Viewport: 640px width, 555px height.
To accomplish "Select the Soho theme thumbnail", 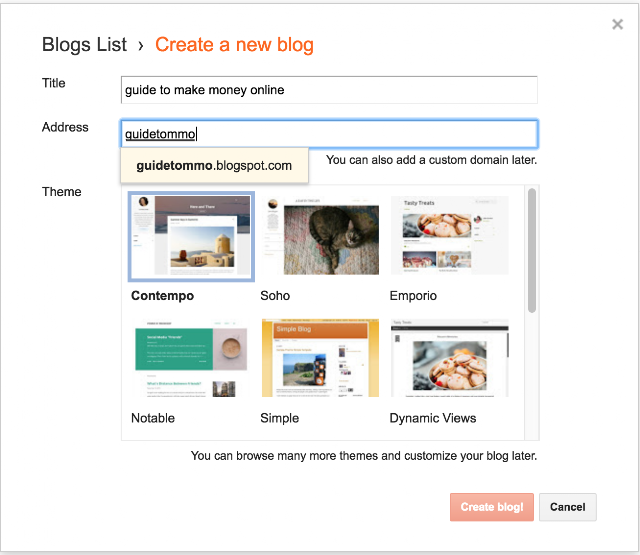I will coord(320,236).
